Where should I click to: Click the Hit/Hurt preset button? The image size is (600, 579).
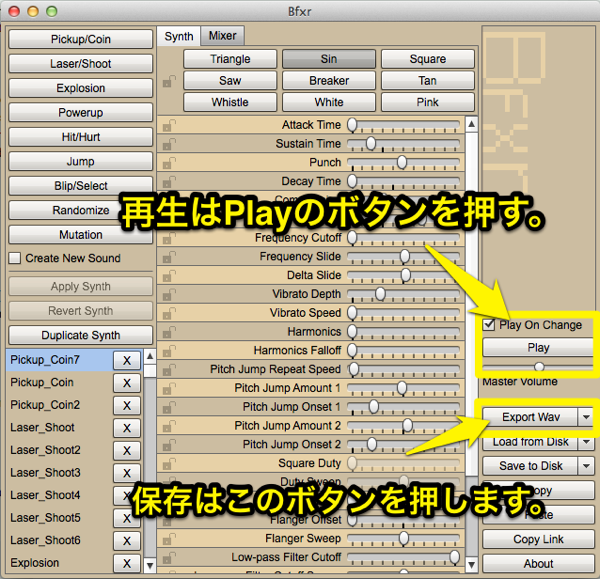pyautogui.click(x=81, y=137)
